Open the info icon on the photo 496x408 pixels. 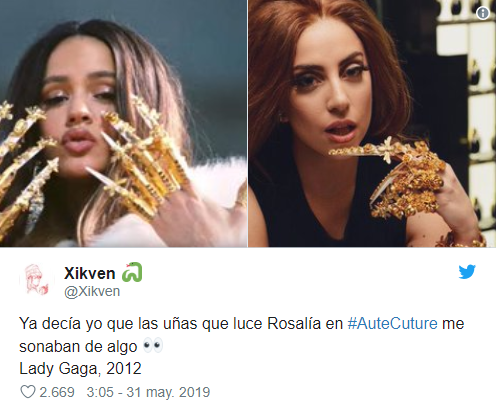click(x=483, y=13)
